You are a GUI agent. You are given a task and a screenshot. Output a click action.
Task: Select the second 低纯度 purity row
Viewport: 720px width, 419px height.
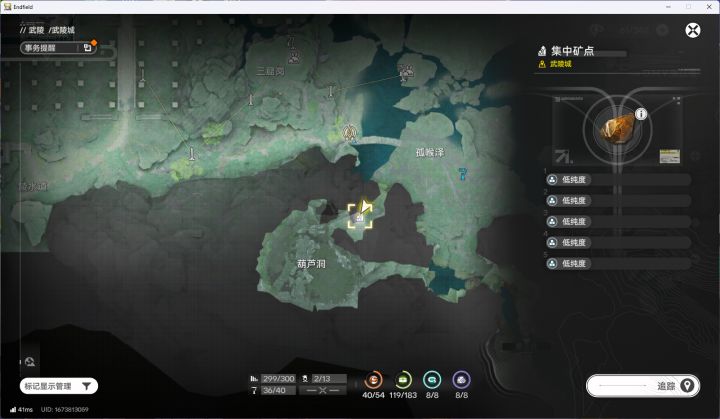(x=618, y=201)
